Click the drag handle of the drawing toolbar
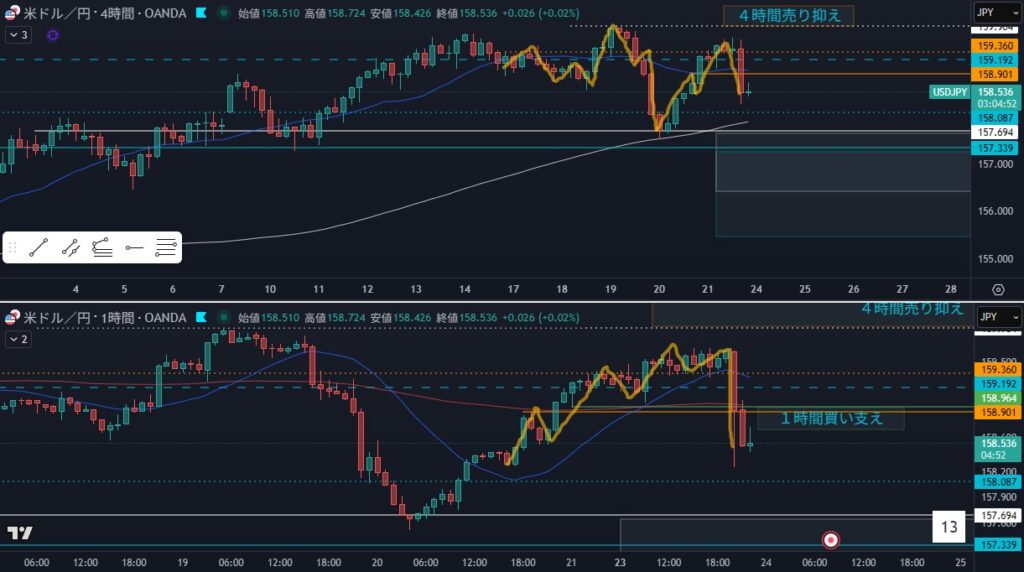Screen dimensions: 1024x572 tap(12, 247)
